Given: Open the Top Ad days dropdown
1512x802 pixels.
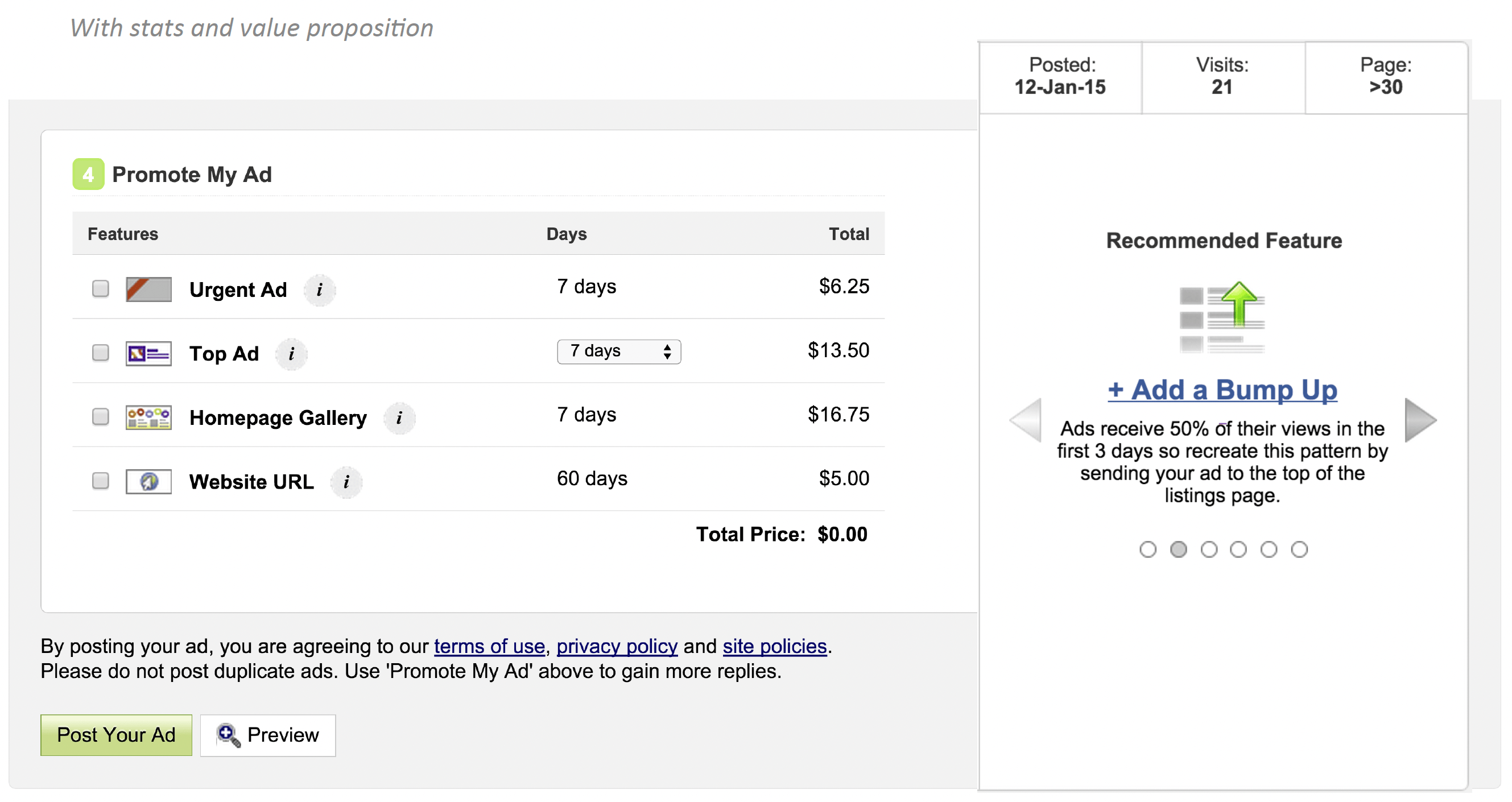Looking at the screenshot, I should 619,352.
